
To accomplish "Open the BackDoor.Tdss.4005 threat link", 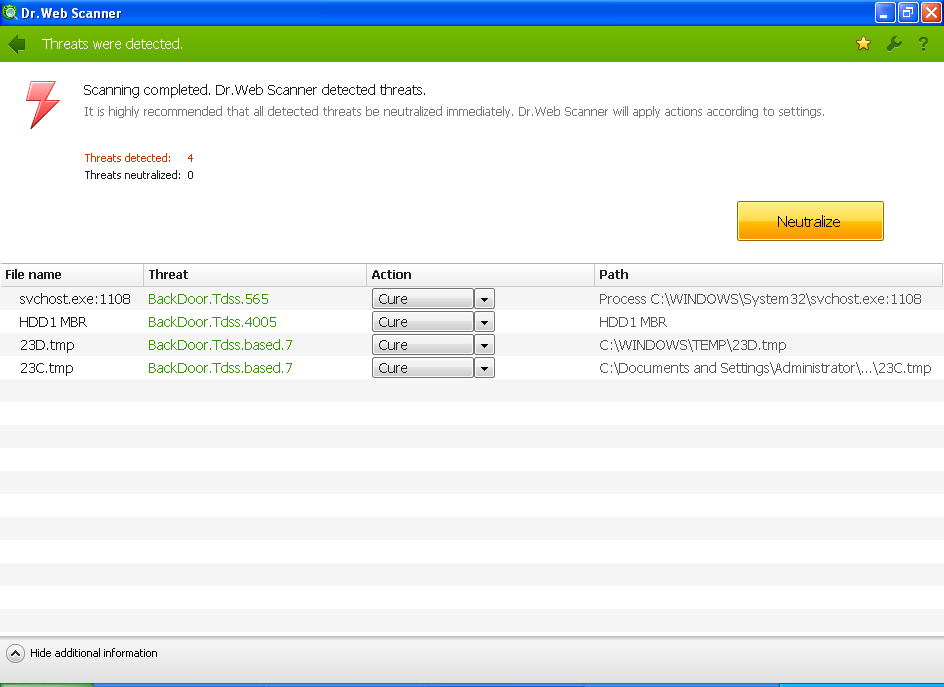I will 212,322.
